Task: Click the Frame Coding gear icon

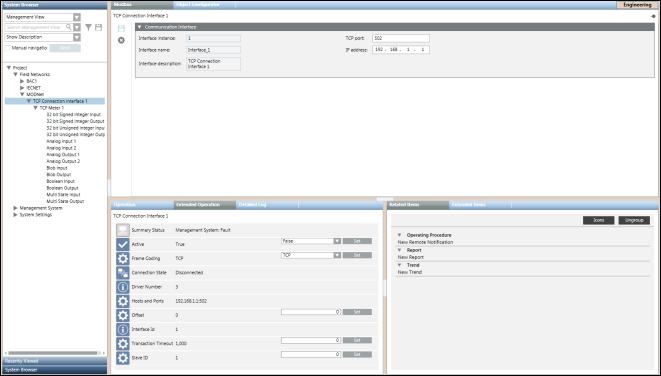Action: [123, 258]
